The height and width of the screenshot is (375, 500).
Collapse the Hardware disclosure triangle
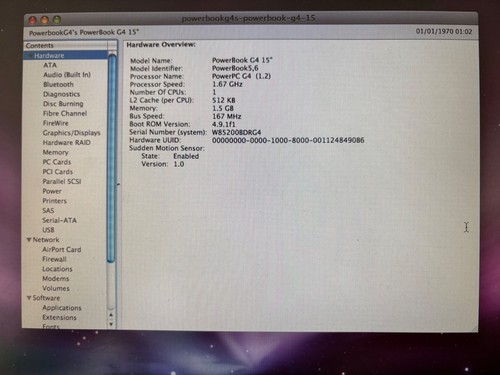pyautogui.click(x=30, y=55)
